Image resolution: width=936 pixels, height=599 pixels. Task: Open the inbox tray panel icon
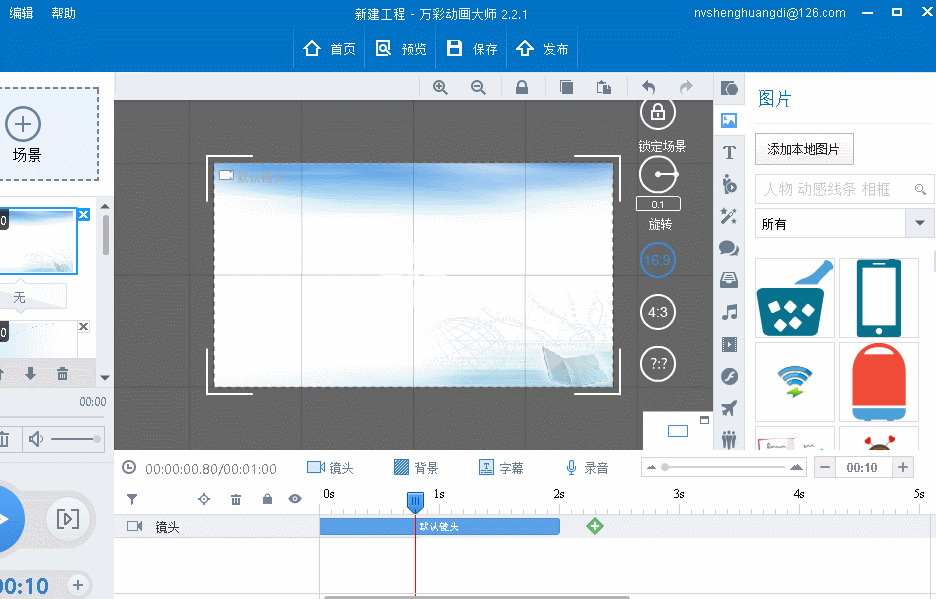point(729,279)
